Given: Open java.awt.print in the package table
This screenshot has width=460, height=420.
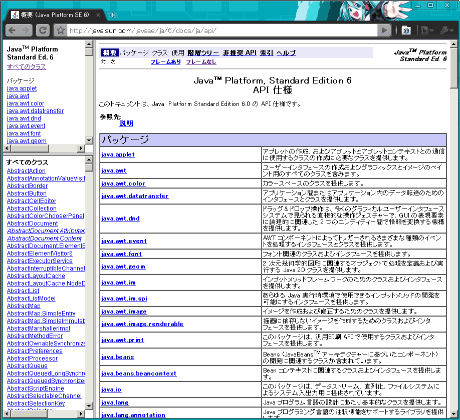Looking at the screenshot, I should (x=123, y=340).
